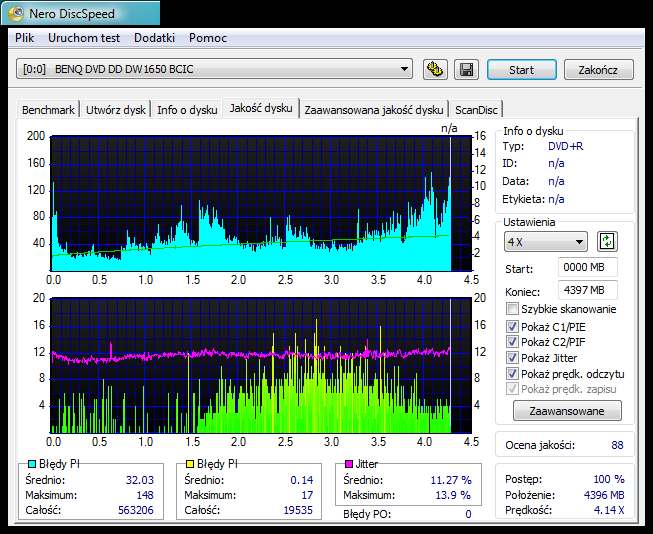Click the Prędkość value 4.14 X

[x=609, y=510]
